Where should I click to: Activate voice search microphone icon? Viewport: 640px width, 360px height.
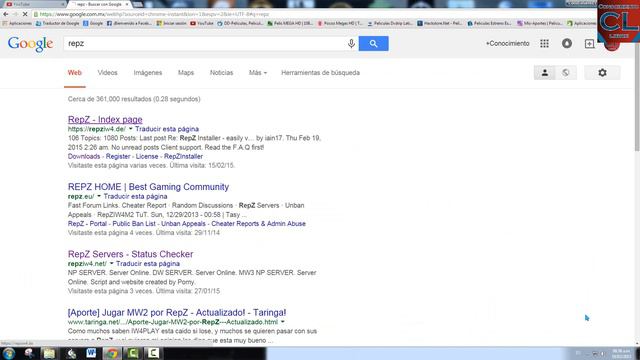(351, 44)
